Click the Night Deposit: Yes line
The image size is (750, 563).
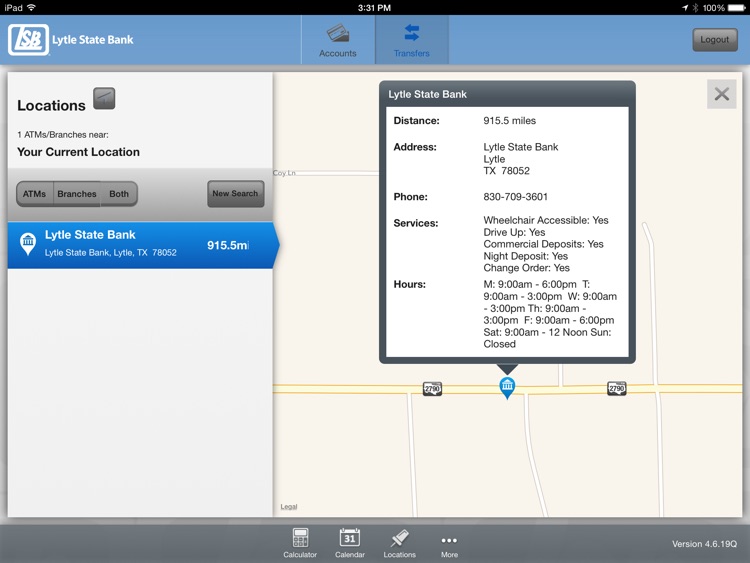525,256
